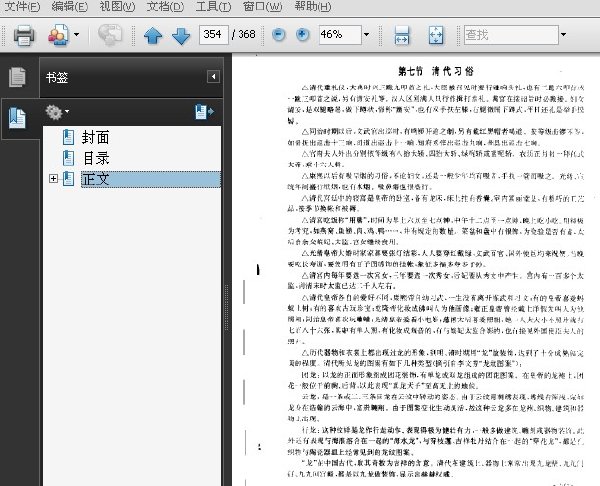Select the 目录 bookmark

pos(96,158)
